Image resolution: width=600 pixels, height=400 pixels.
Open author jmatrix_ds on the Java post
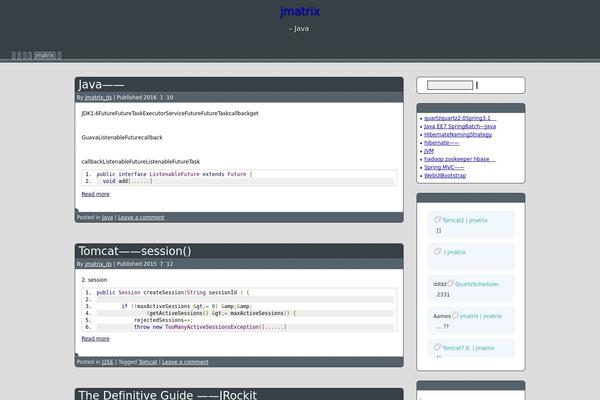[98, 98]
